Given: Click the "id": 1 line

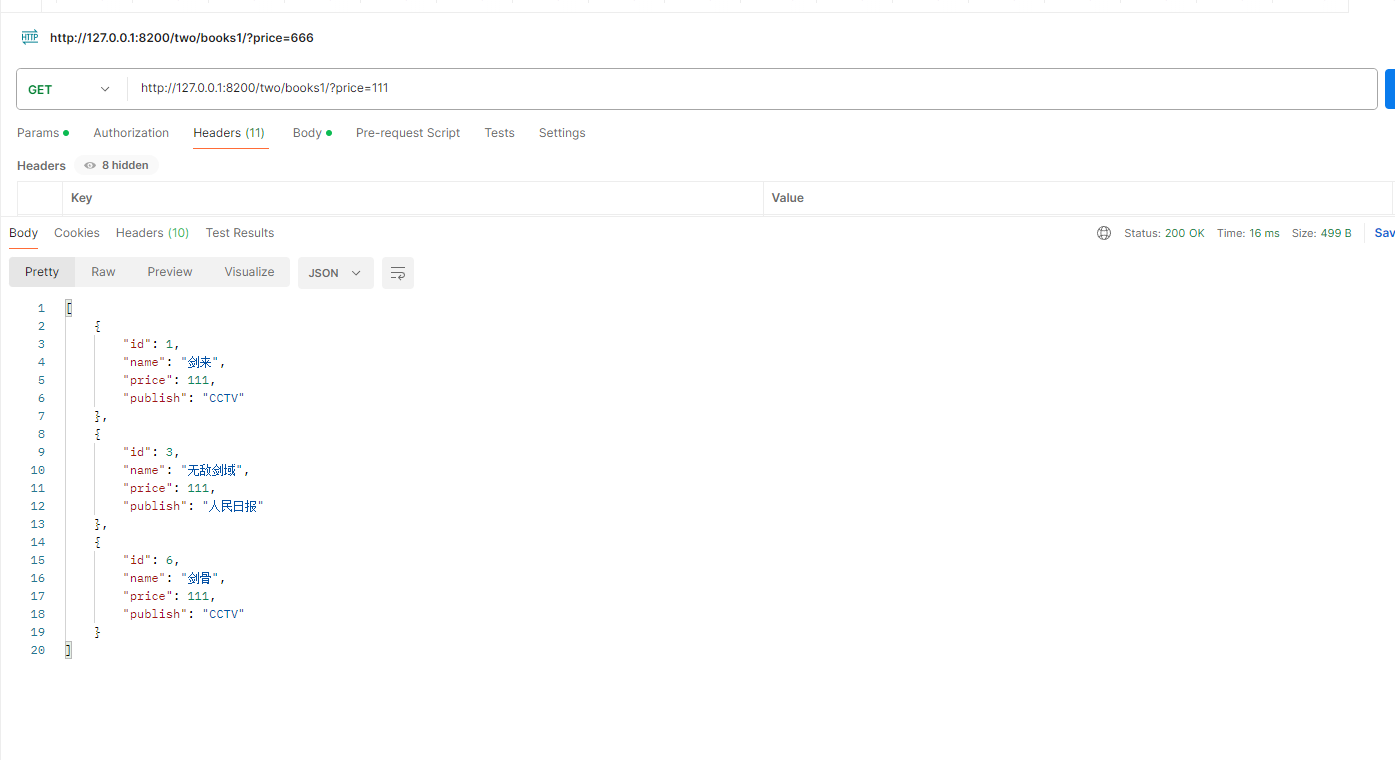Looking at the screenshot, I should click(x=151, y=344).
